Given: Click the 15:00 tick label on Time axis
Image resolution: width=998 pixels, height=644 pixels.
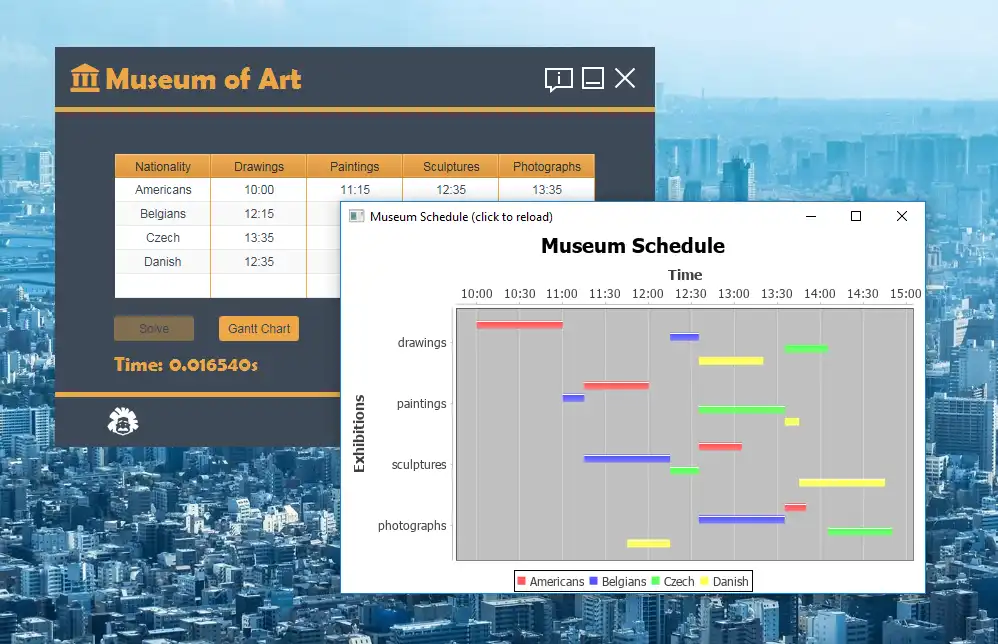Looking at the screenshot, I should coord(905,294).
